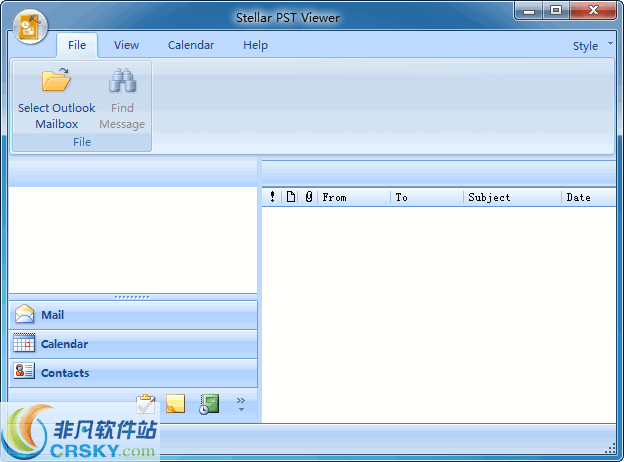Screen dimensions: 624x462
Task: Switch to the Calendar ribbon tab
Action: tap(191, 45)
